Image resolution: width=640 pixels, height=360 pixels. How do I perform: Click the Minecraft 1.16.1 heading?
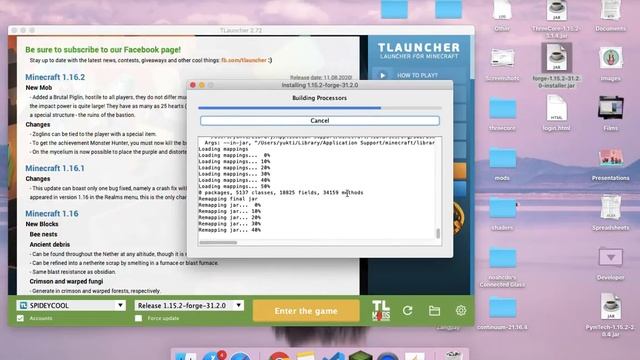[55, 168]
